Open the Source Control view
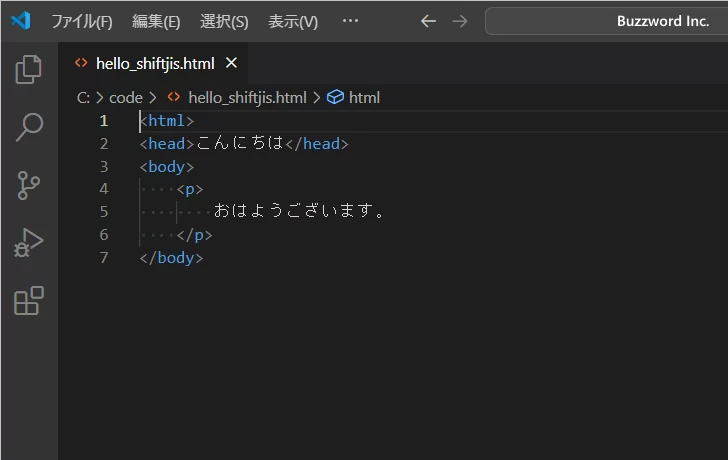Screen dimensions: 728x460 click(x=28, y=185)
